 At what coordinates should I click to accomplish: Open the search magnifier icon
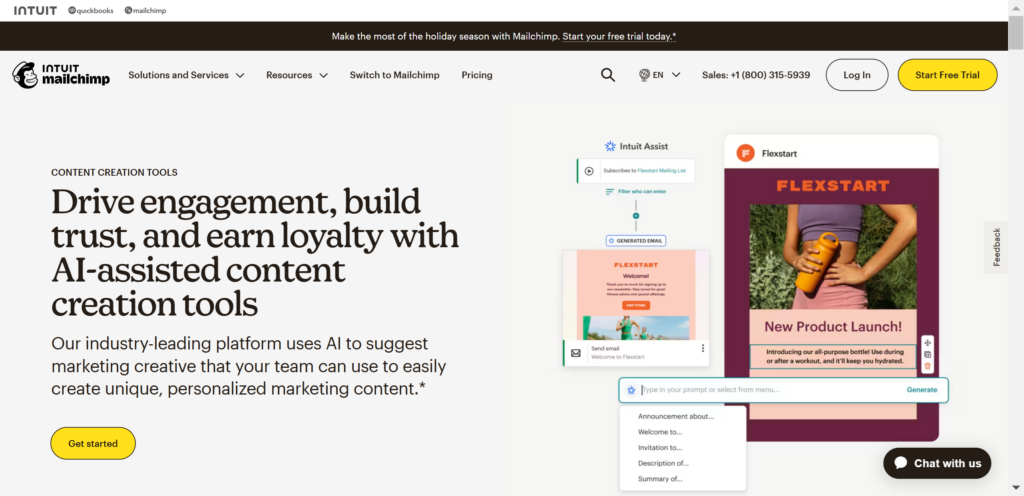coord(608,75)
